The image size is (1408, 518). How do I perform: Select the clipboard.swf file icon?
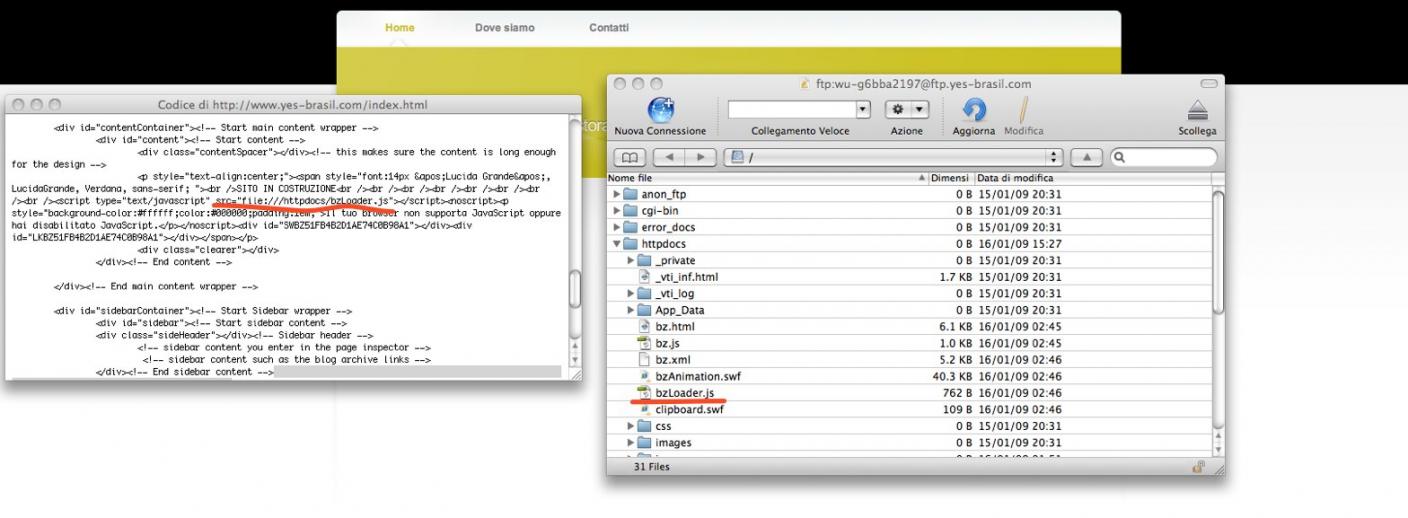[x=645, y=409]
